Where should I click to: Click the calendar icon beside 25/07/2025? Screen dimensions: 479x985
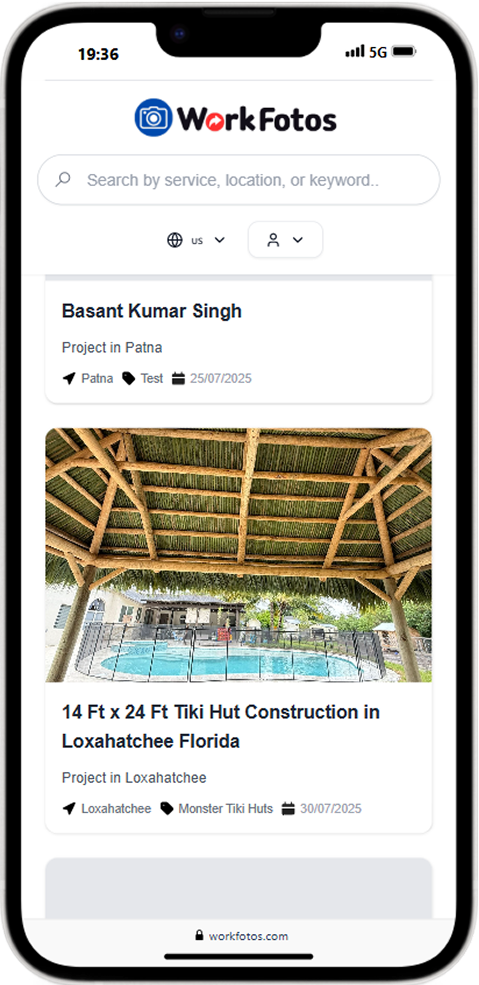click(x=178, y=379)
